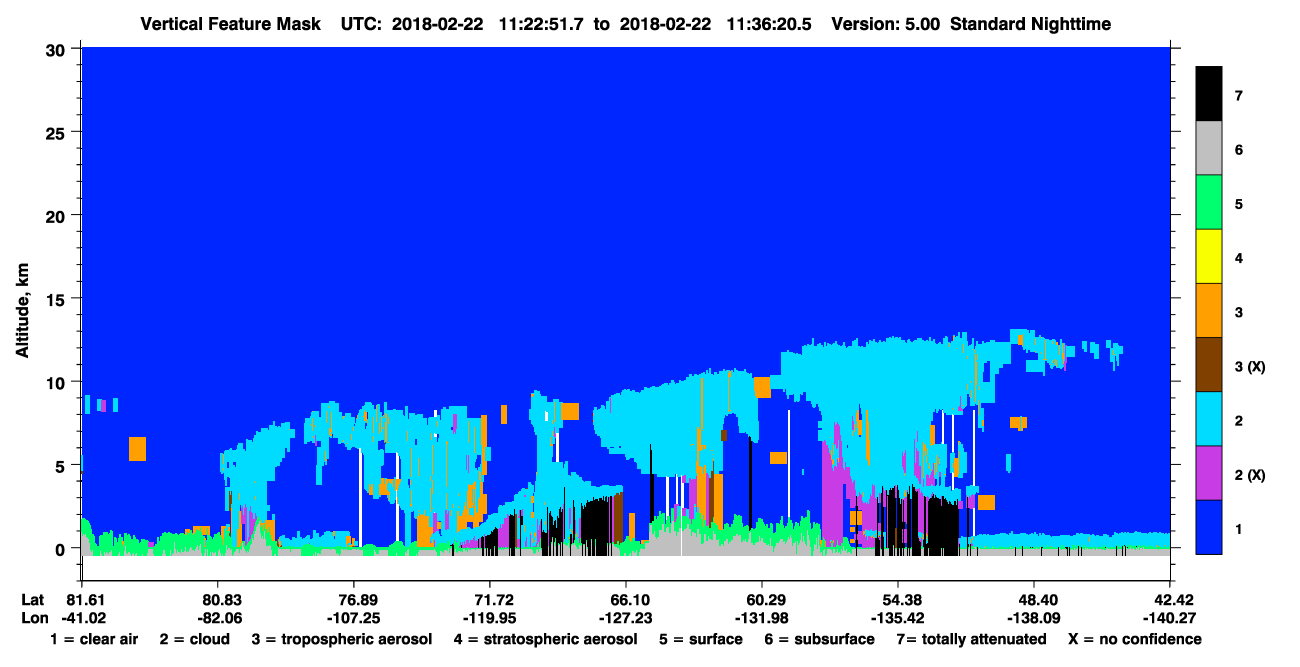Image resolution: width=1300 pixels, height=667 pixels.
Task: Click the black totally attenuated color swatch
Action: click(x=1209, y=95)
